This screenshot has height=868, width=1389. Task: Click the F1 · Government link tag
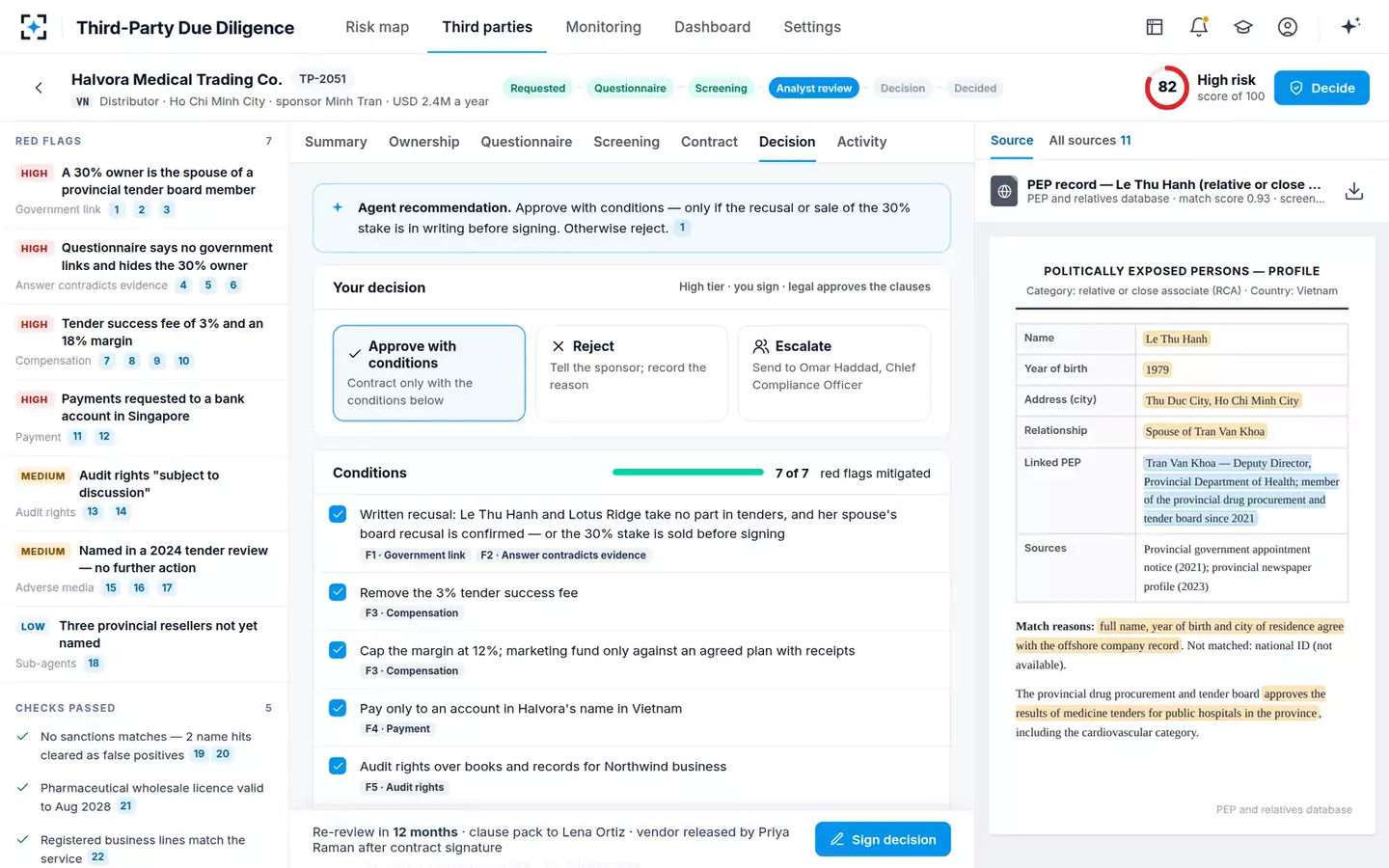click(415, 556)
